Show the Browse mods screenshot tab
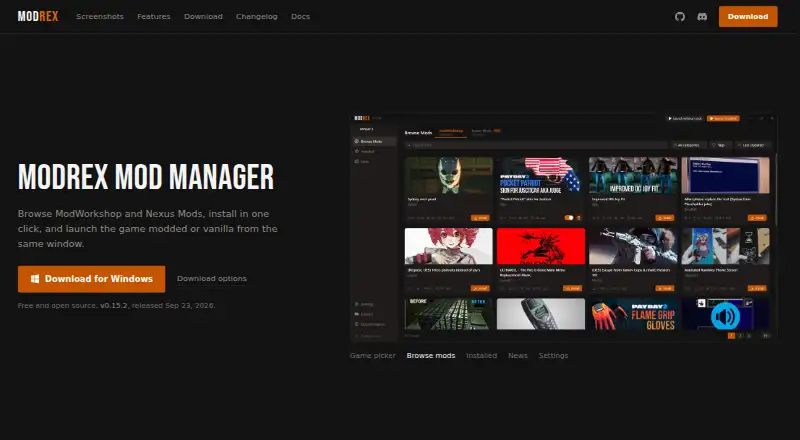This screenshot has height=440, width=800. 431,355
